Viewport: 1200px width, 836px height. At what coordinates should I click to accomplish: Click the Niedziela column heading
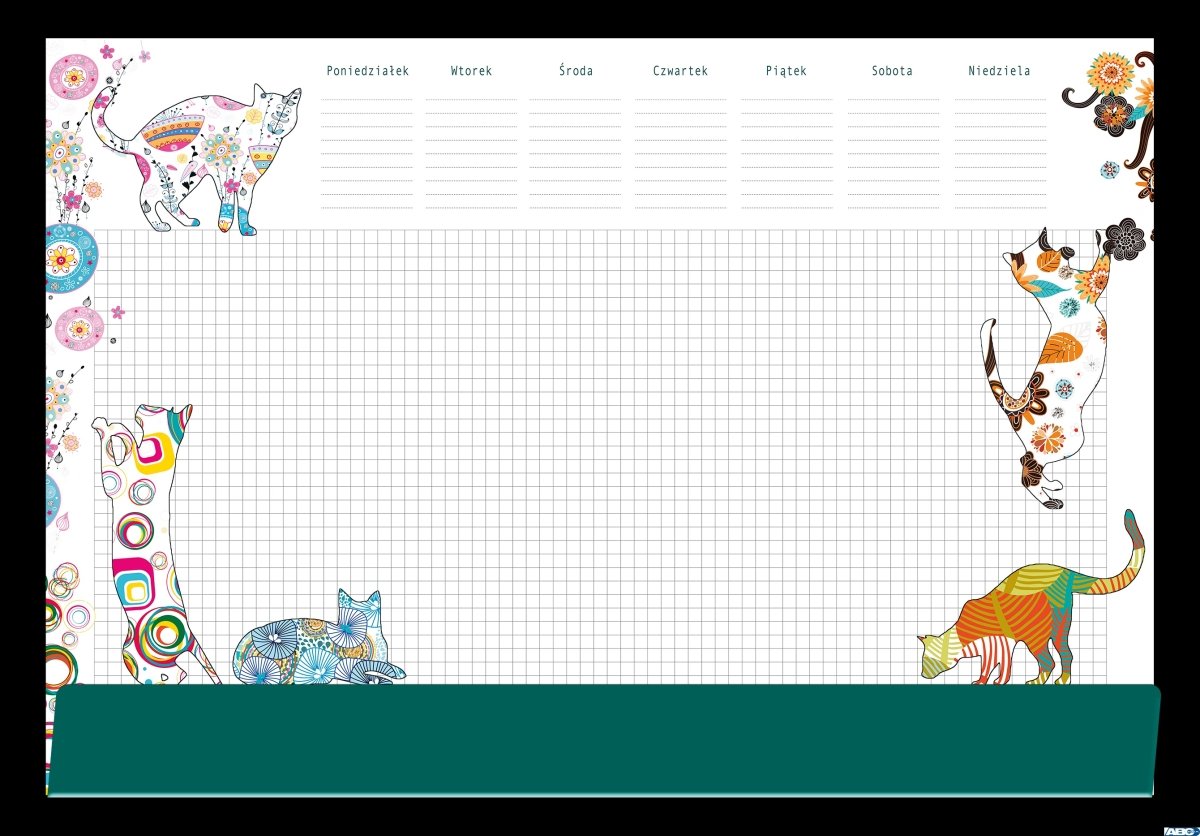[999, 71]
